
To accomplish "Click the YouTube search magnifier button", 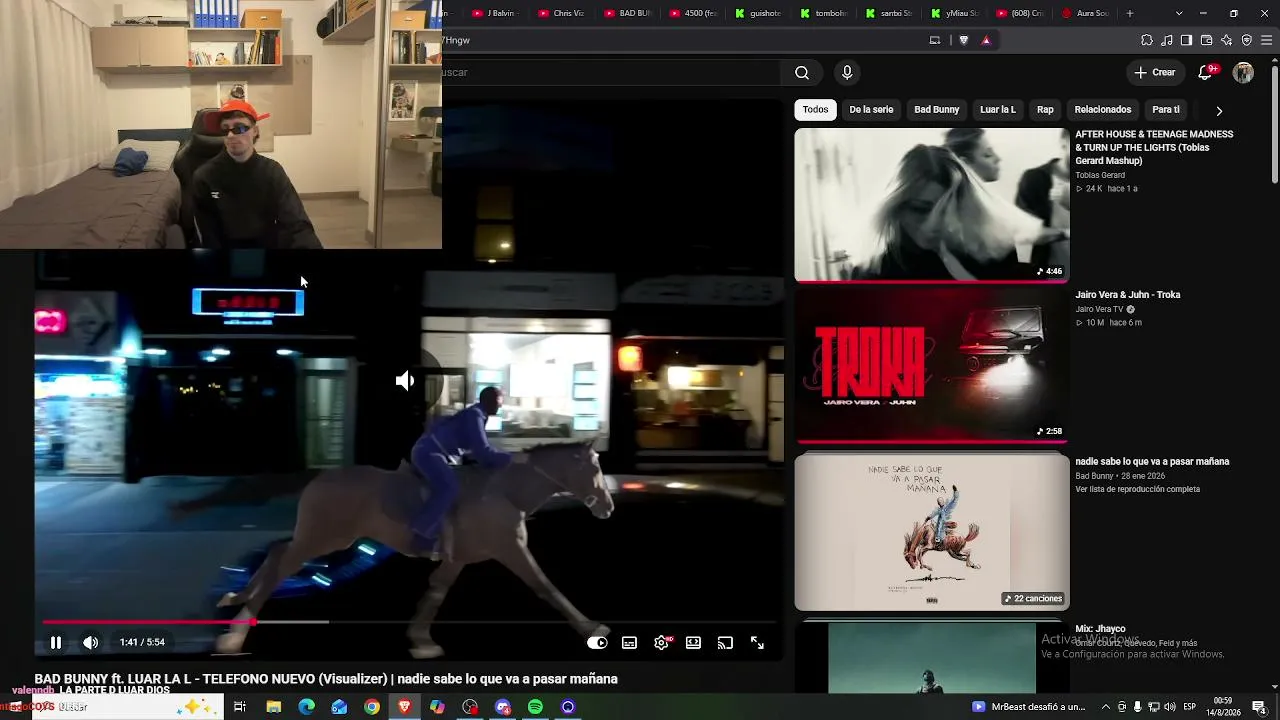I will click(x=802, y=72).
